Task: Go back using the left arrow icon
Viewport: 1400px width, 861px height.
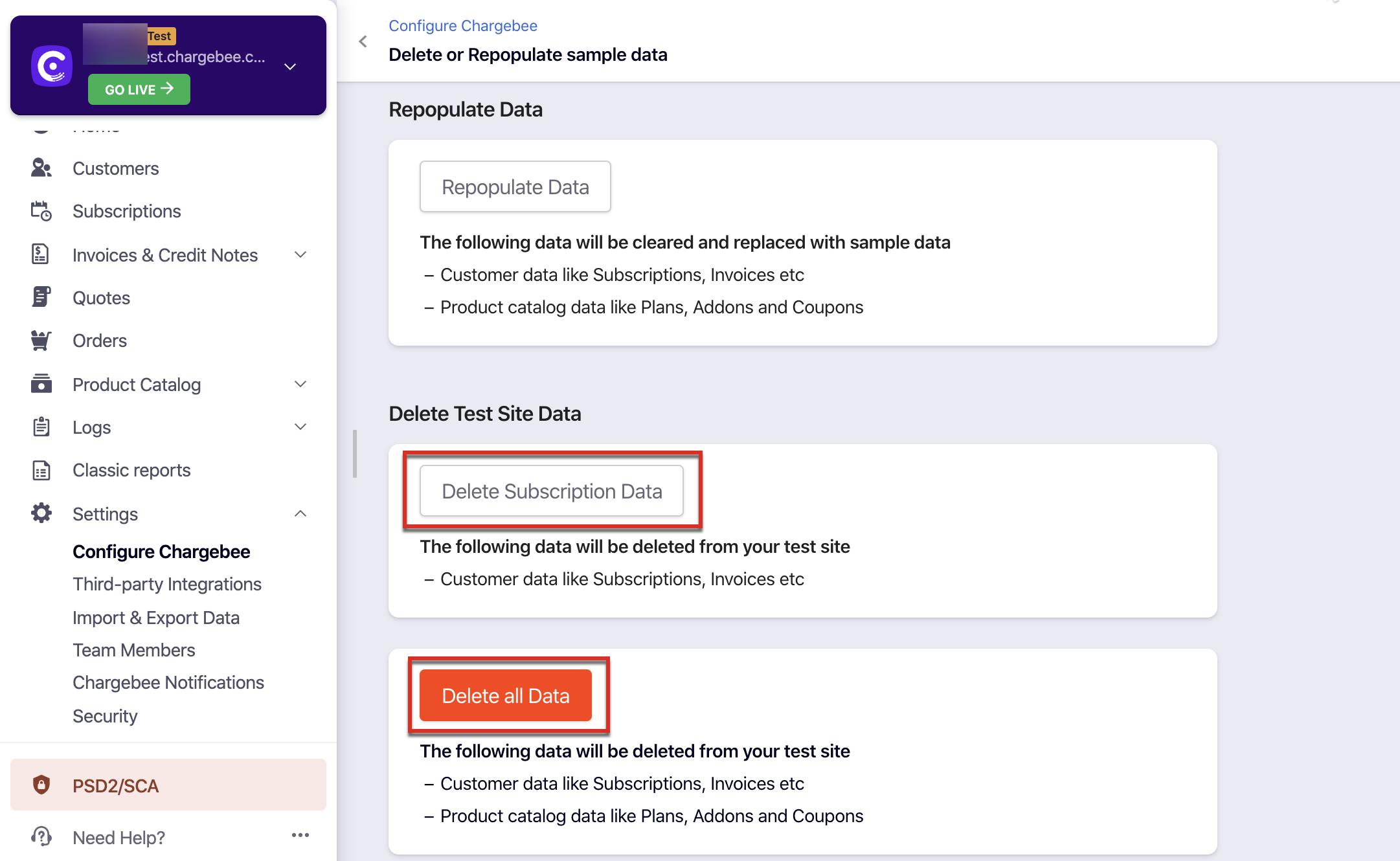Action: click(363, 41)
